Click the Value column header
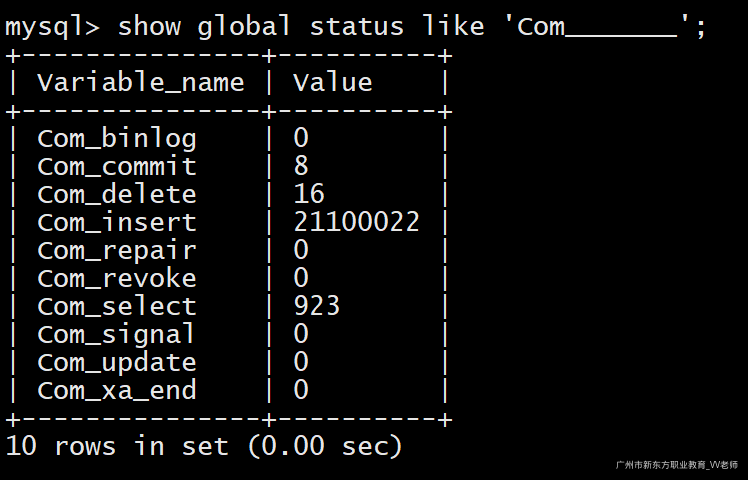 pos(332,82)
